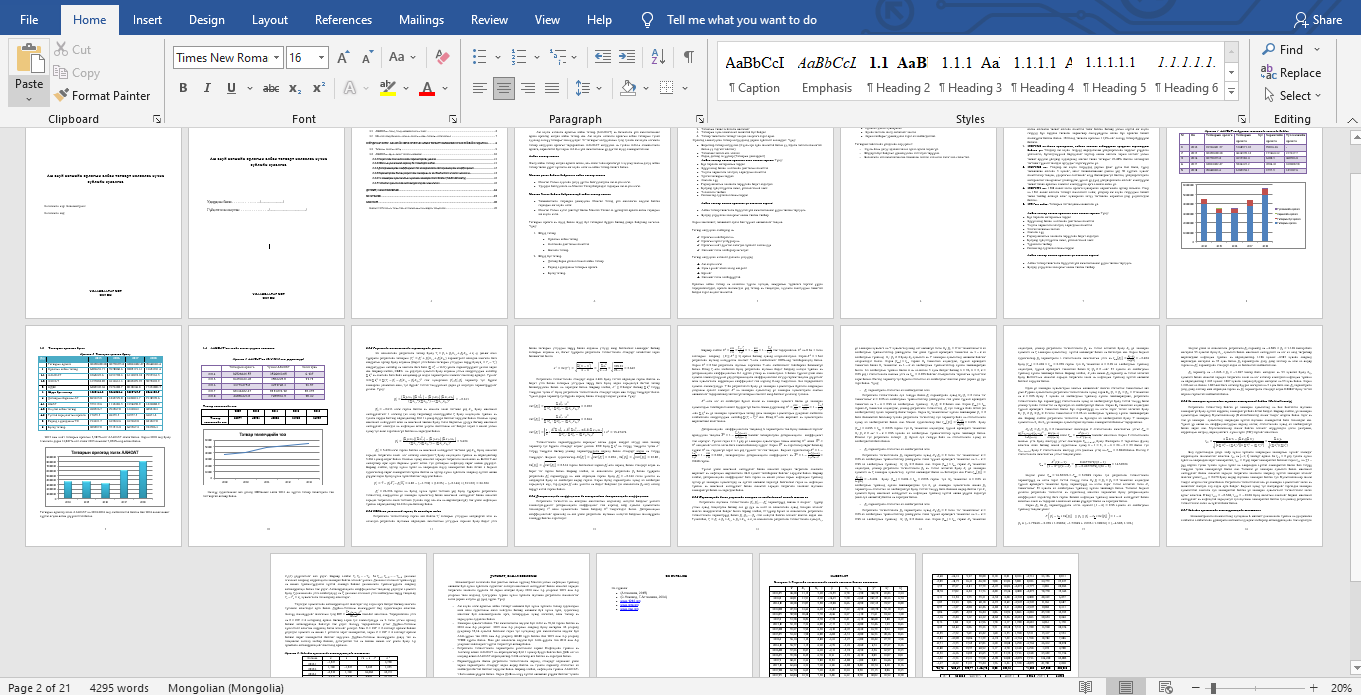Screen dimensions: 1361x695
Task: Open the Tell me lightbulb search
Action: [648, 19]
